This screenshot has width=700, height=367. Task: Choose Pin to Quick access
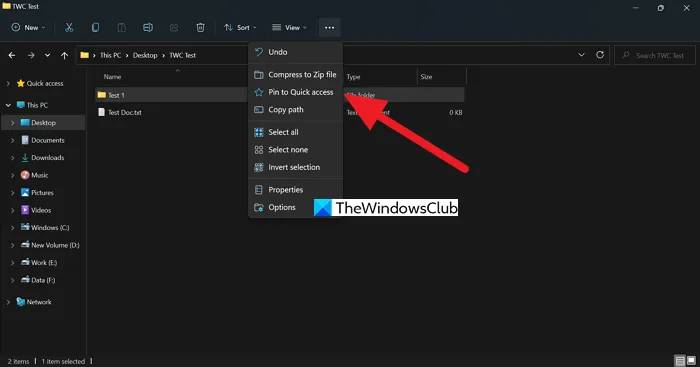coord(295,92)
